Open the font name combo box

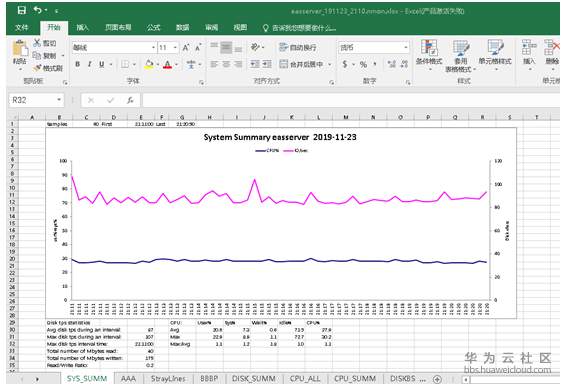point(114,47)
